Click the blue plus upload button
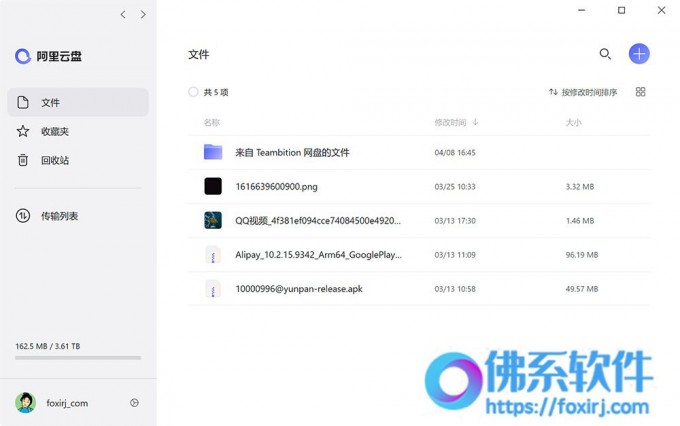This screenshot has width=680, height=426. [639, 54]
